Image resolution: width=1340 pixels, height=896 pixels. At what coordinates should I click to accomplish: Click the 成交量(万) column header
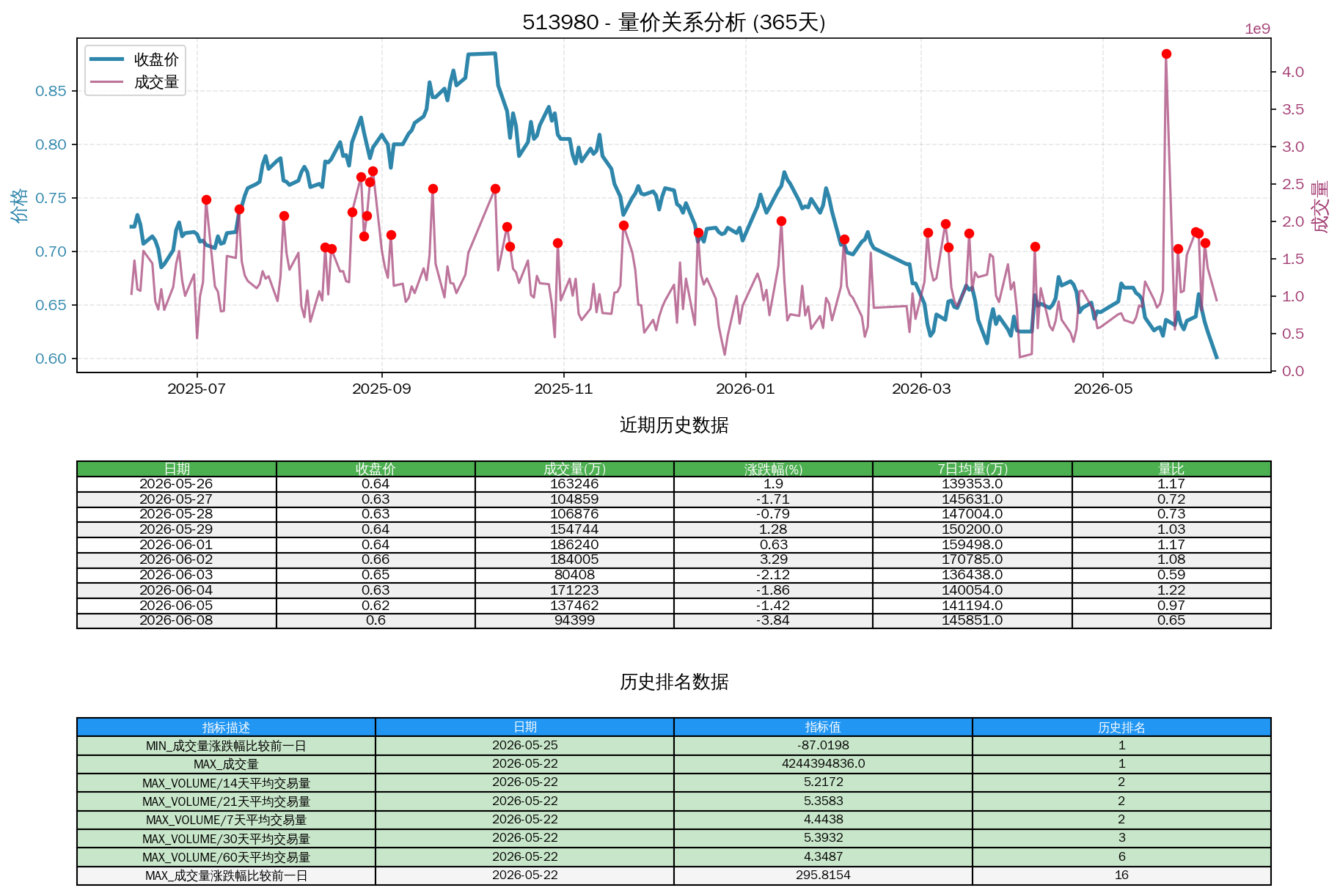(574, 469)
